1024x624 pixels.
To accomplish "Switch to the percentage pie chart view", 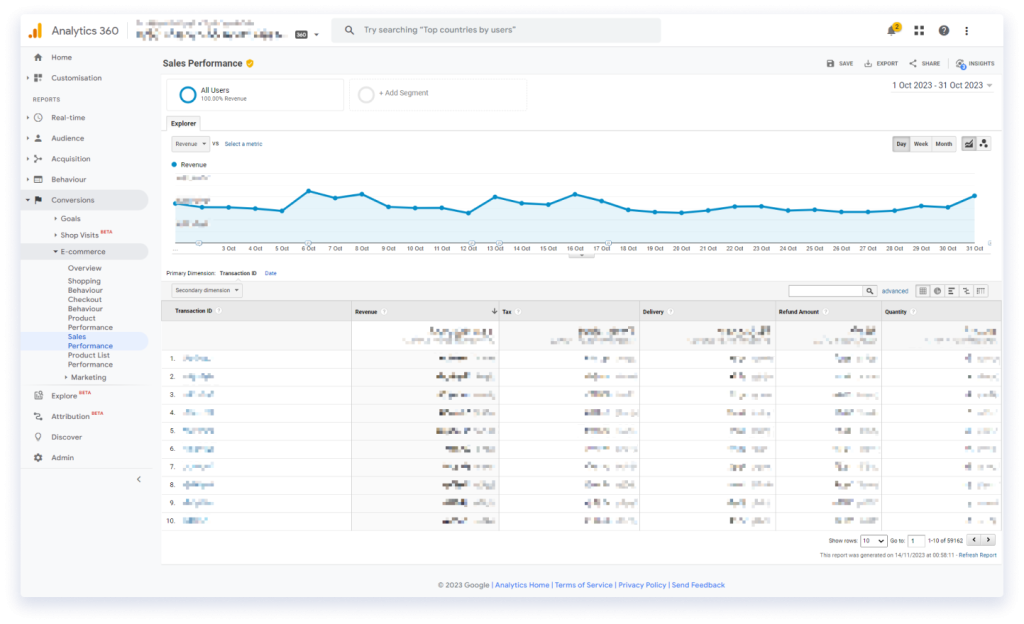I will coord(937,291).
